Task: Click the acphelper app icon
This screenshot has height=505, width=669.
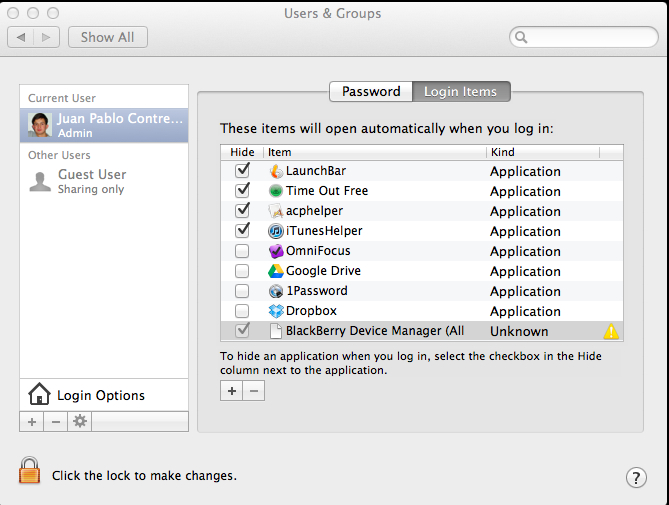Action: pos(276,211)
